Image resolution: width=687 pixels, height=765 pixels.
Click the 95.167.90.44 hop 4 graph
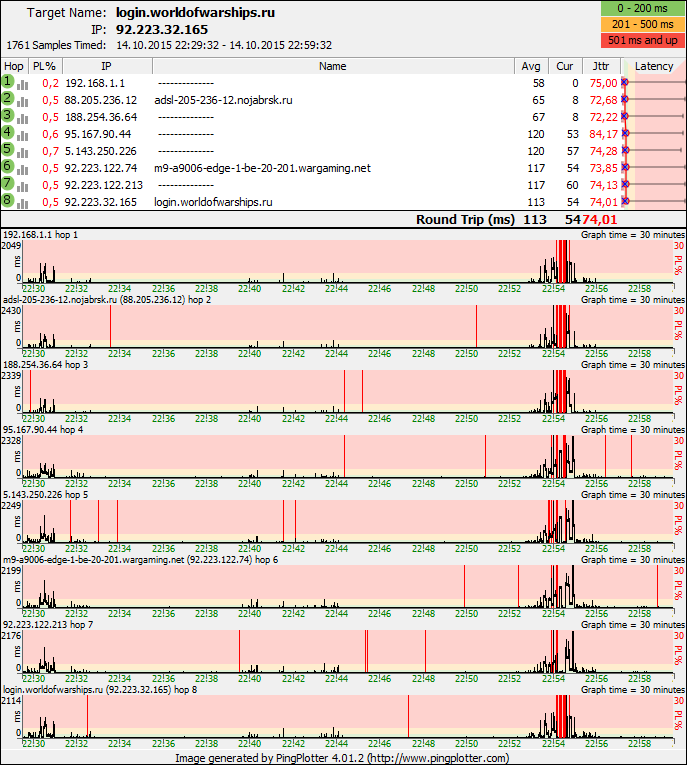point(348,456)
